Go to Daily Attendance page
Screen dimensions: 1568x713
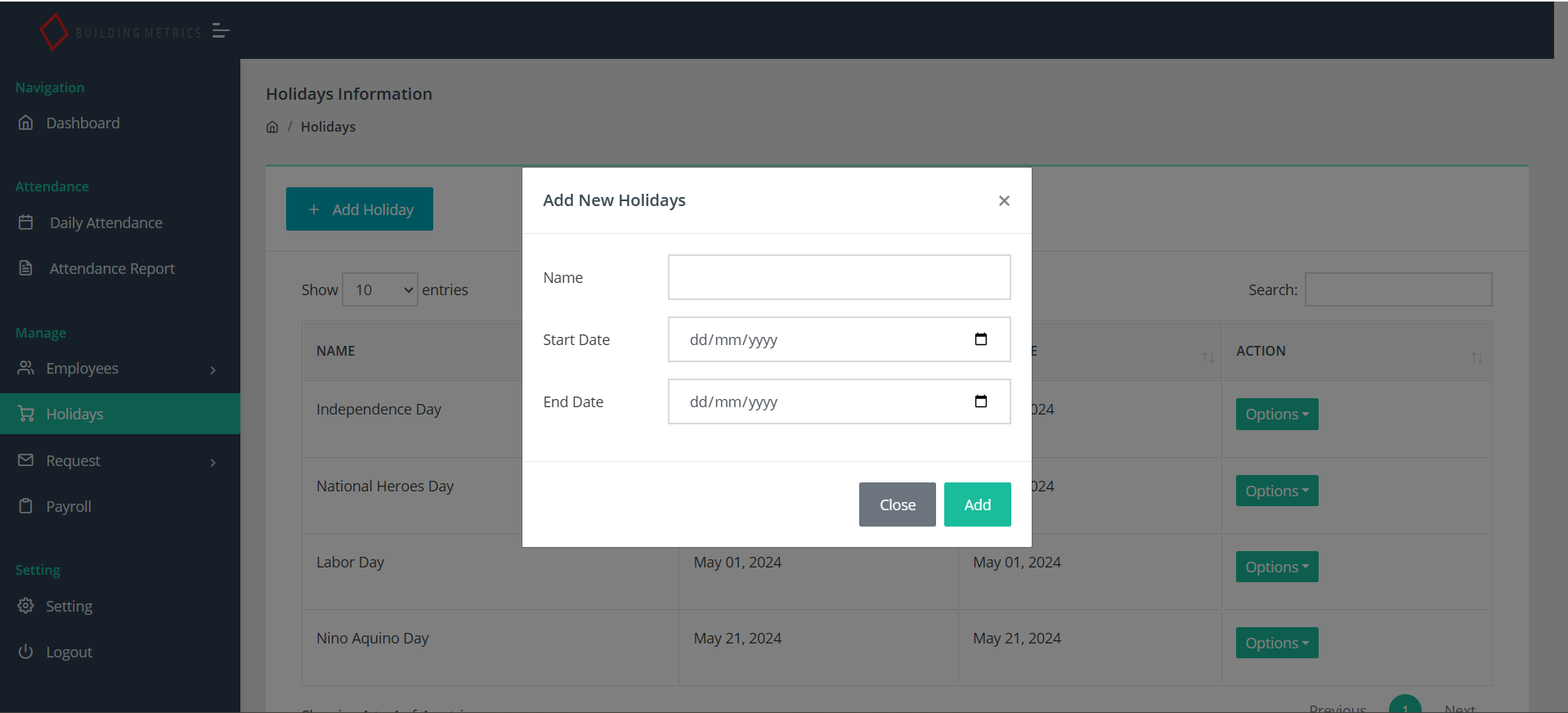(105, 223)
